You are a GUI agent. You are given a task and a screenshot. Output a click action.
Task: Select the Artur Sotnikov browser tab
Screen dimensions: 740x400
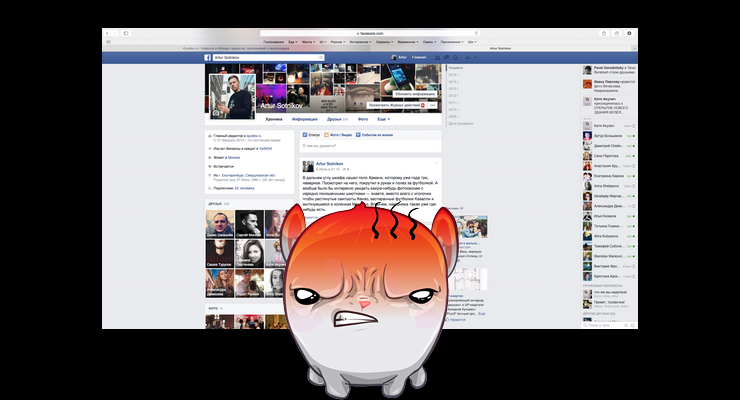pos(500,48)
